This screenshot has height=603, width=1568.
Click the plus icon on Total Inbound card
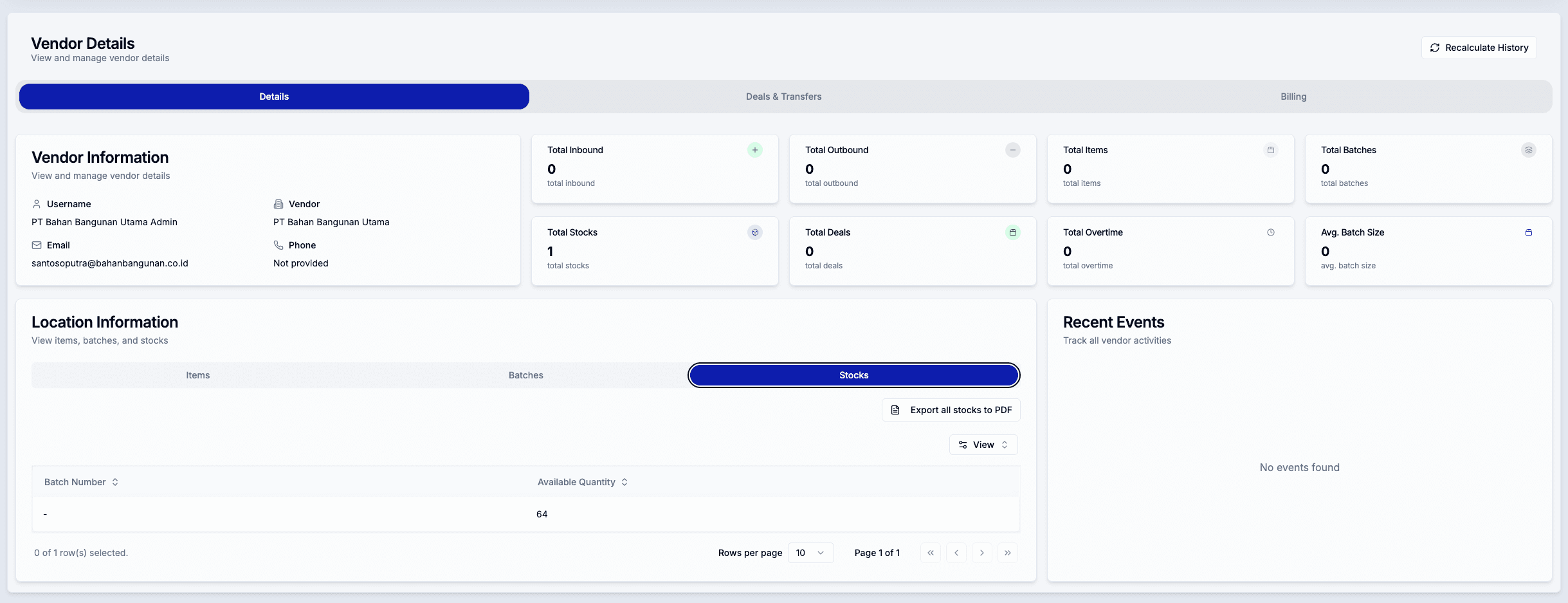tap(754, 150)
